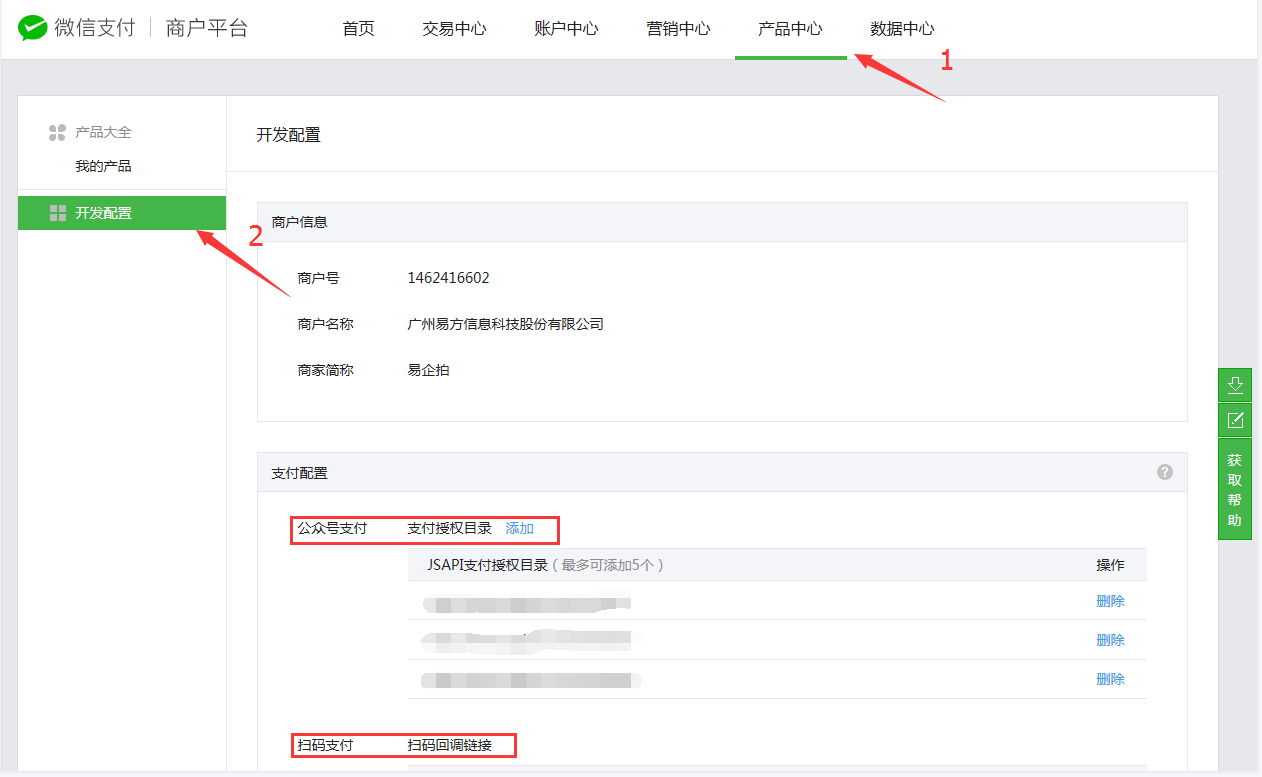Select 产品大全 in the sidebar

pyautogui.click(x=103, y=132)
